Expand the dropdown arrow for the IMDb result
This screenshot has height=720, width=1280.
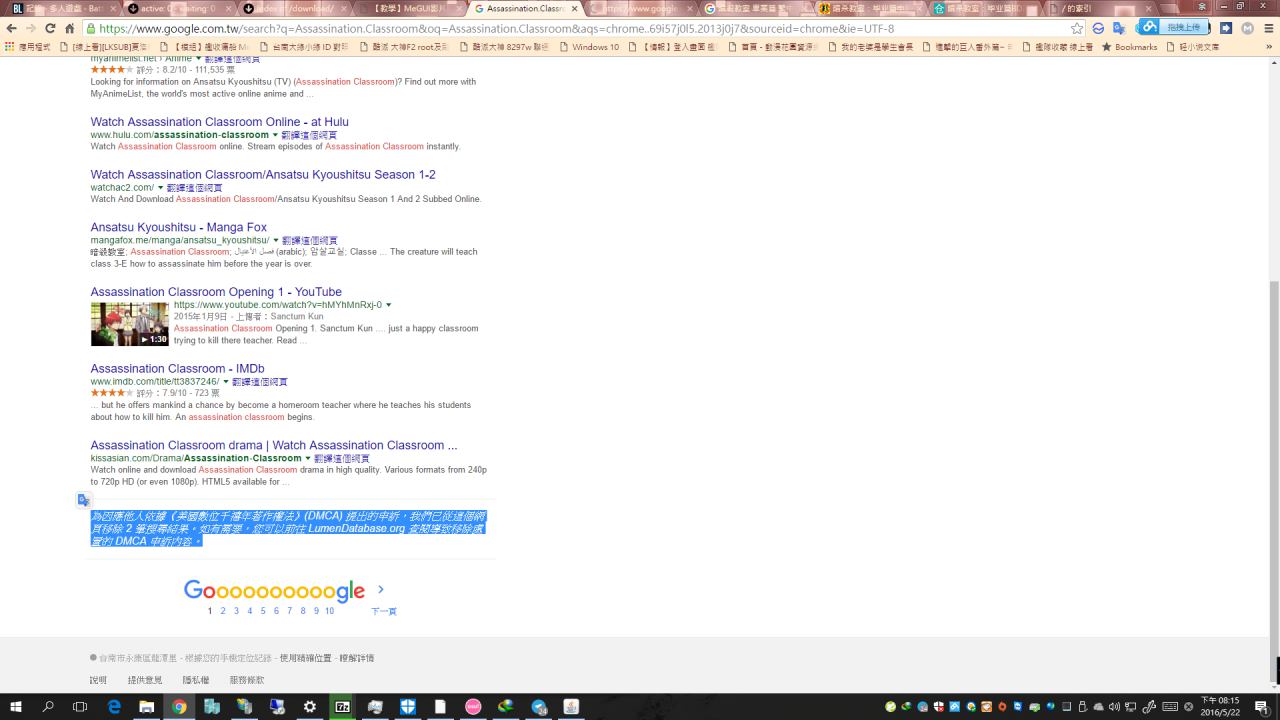click(226, 382)
